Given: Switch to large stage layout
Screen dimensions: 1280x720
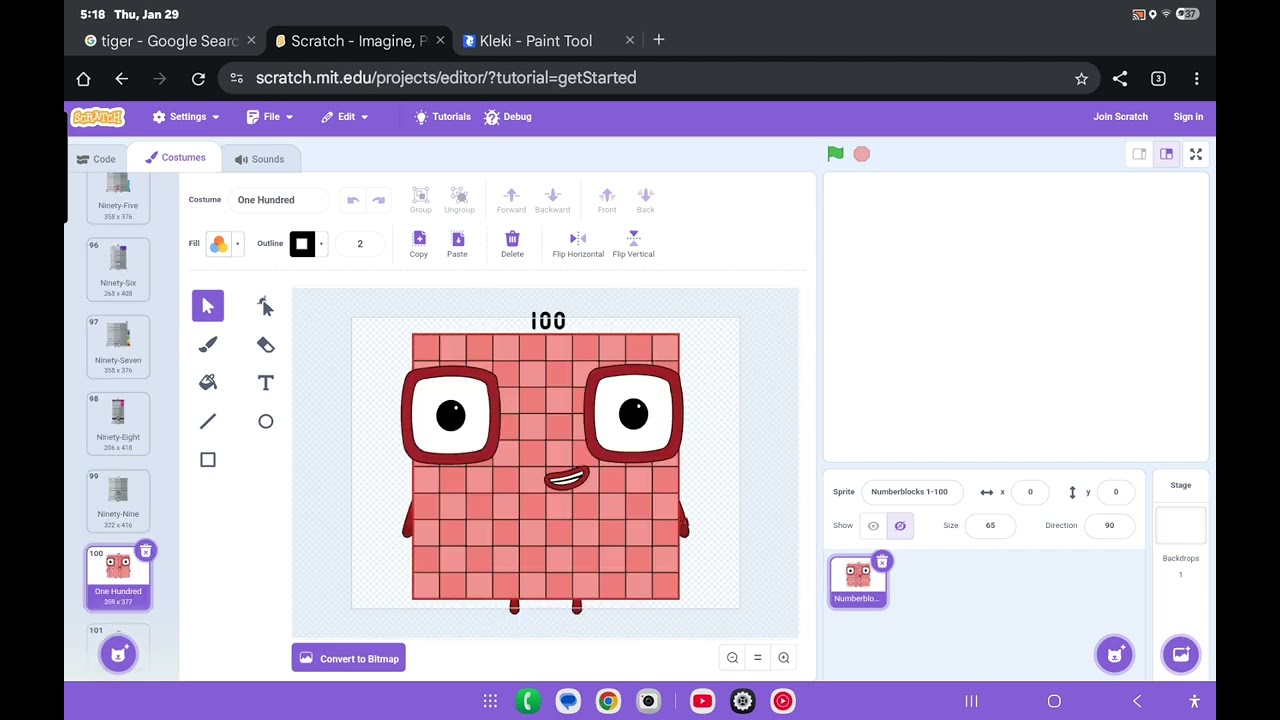Looking at the screenshot, I should click(1166, 154).
